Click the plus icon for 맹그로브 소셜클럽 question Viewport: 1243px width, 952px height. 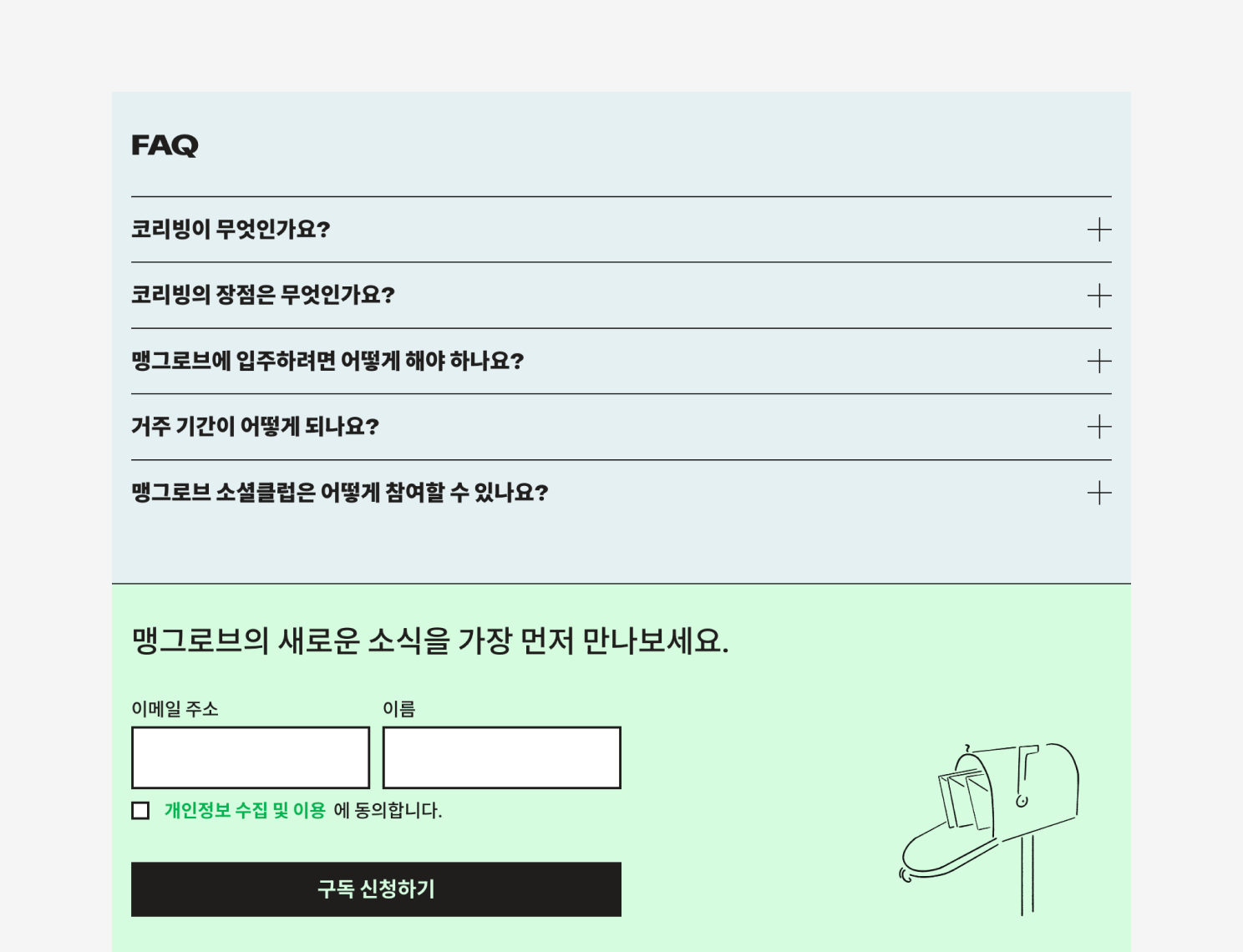1099,493
